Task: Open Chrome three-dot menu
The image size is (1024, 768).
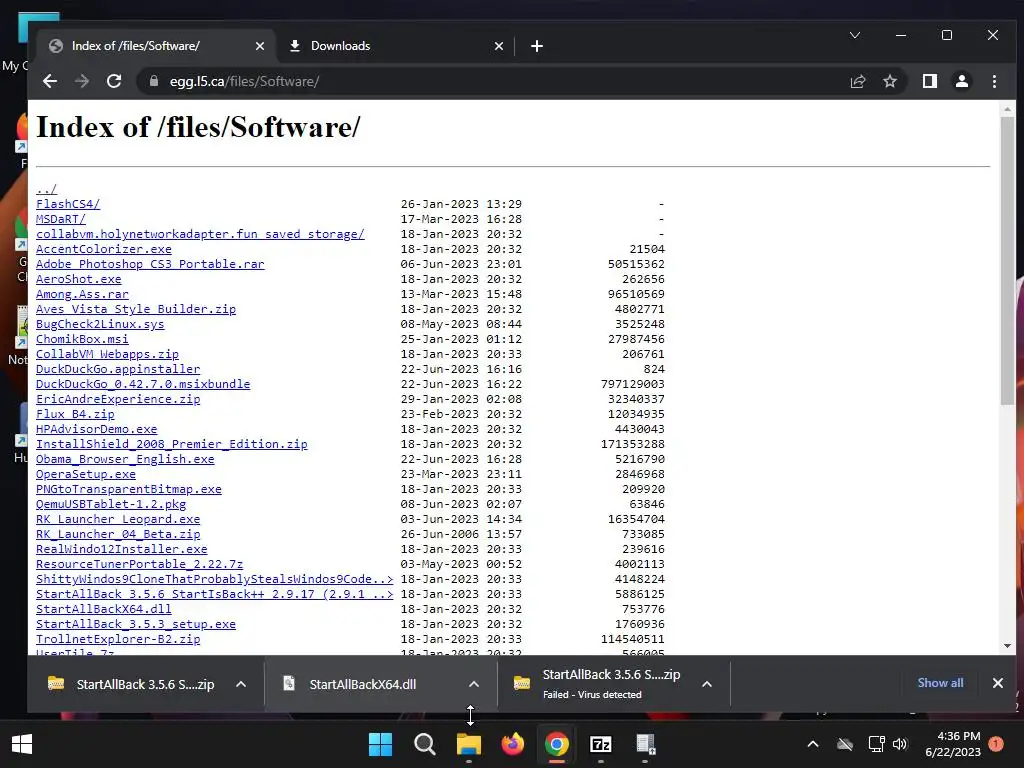Action: 994,81
